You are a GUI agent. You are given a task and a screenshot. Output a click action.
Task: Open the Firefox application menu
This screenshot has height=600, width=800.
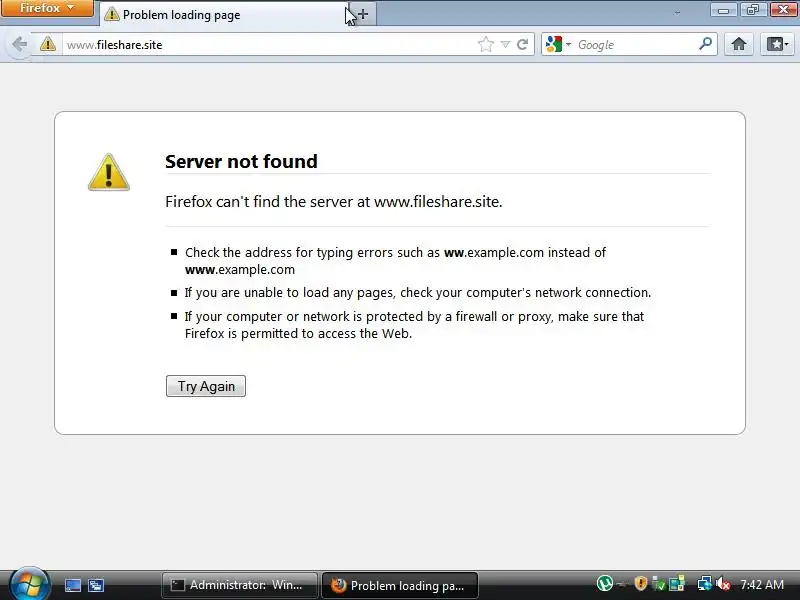(x=47, y=8)
